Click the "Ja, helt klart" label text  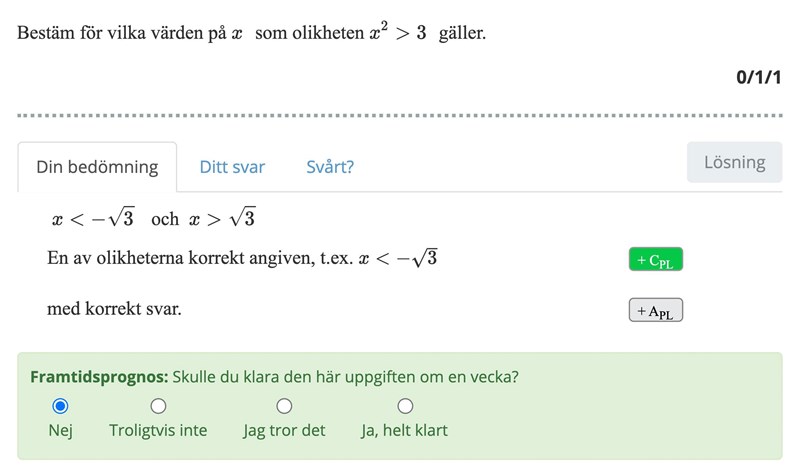[404, 431]
